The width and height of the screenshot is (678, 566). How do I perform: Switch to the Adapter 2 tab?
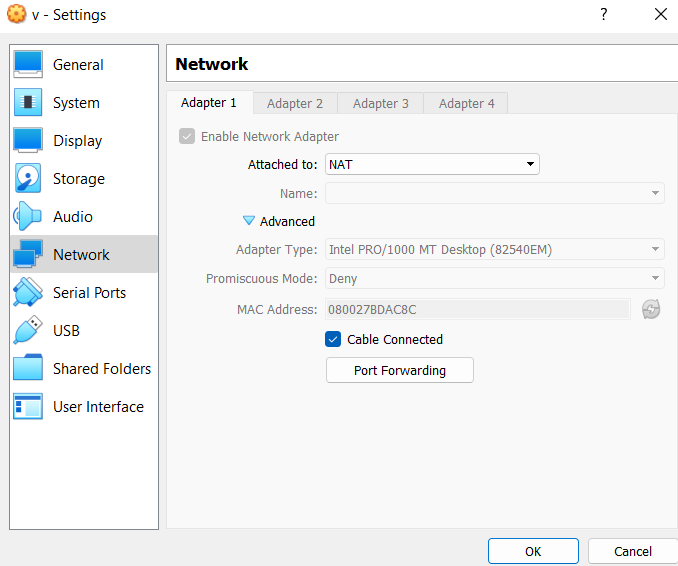pos(295,103)
